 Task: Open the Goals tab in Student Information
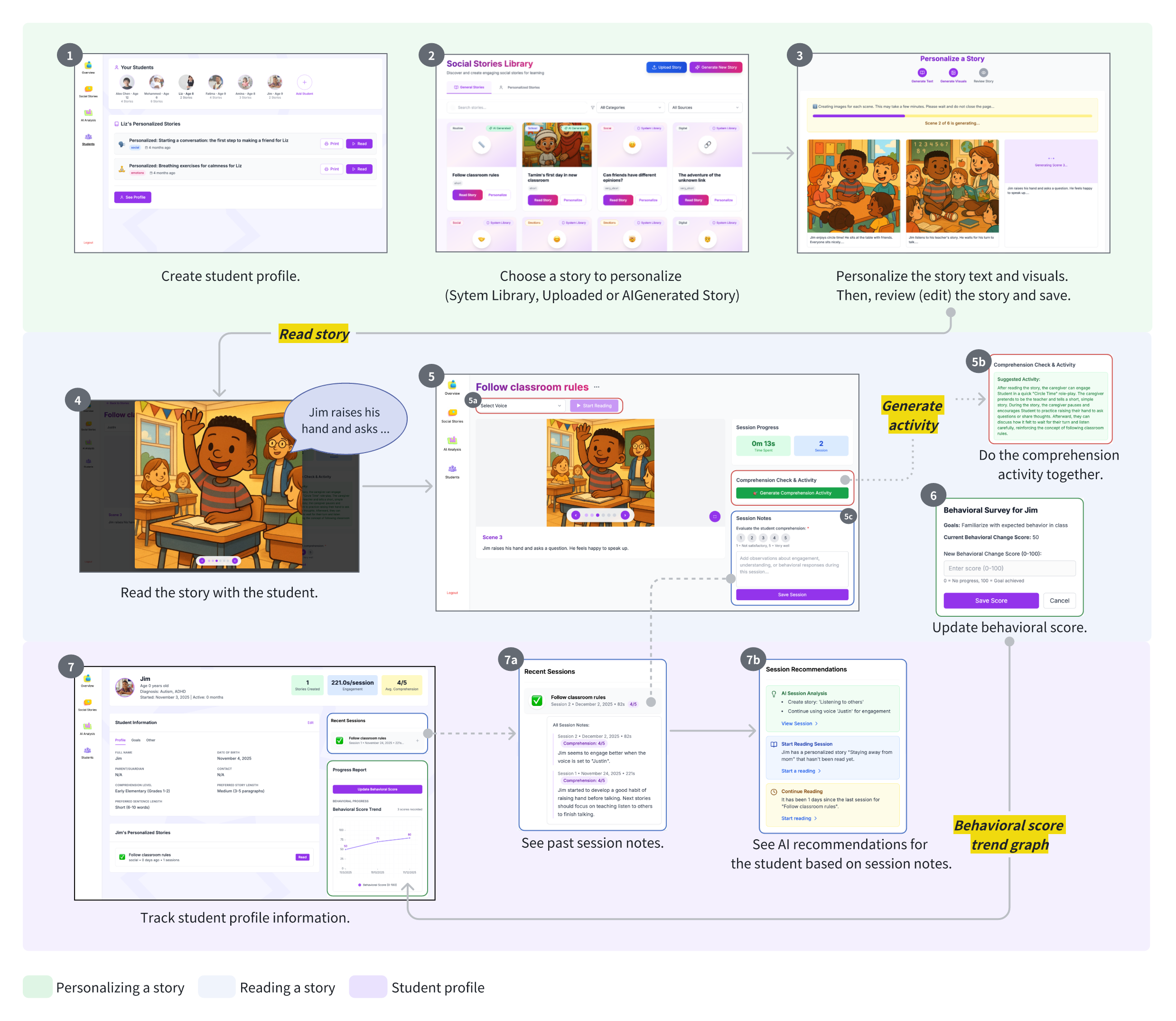coord(136,740)
